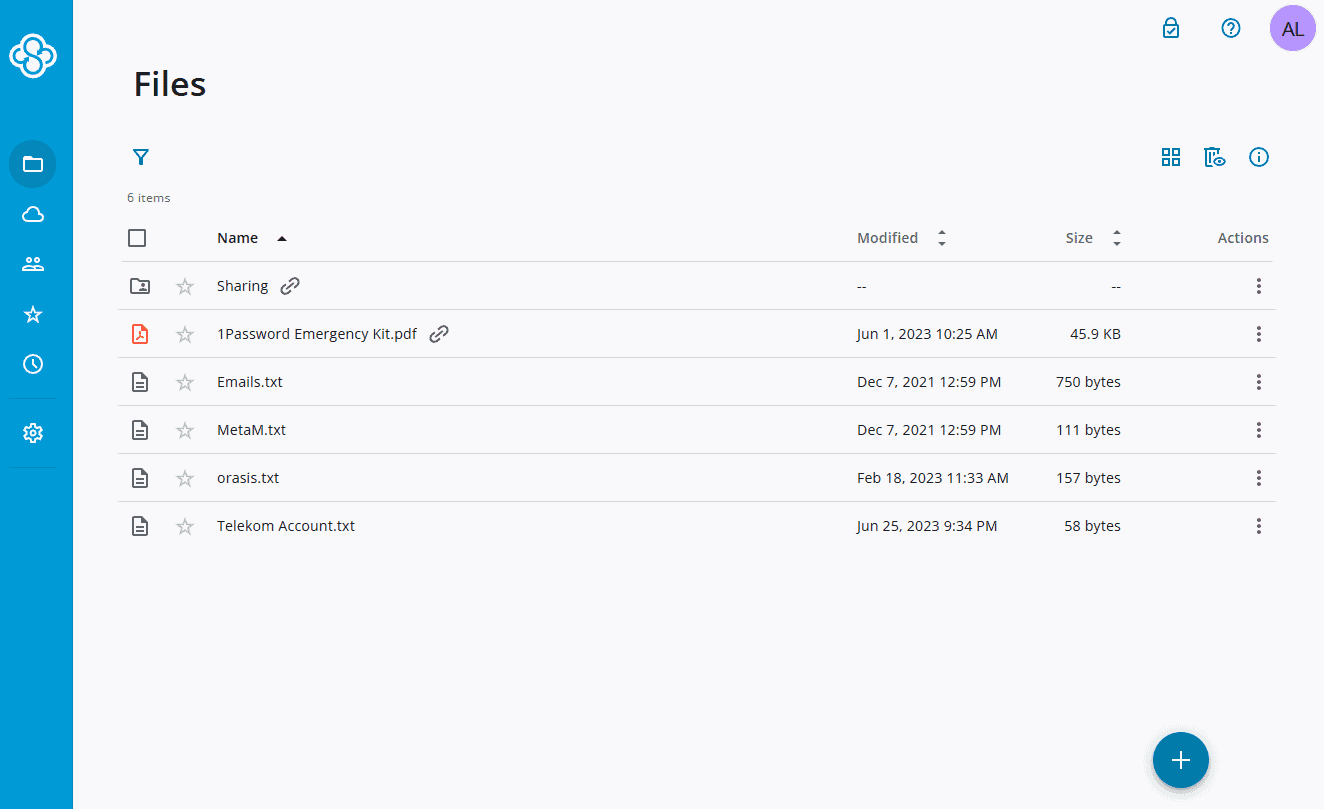
Task: Open the orasis.txt file name
Action: tap(248, 478)
